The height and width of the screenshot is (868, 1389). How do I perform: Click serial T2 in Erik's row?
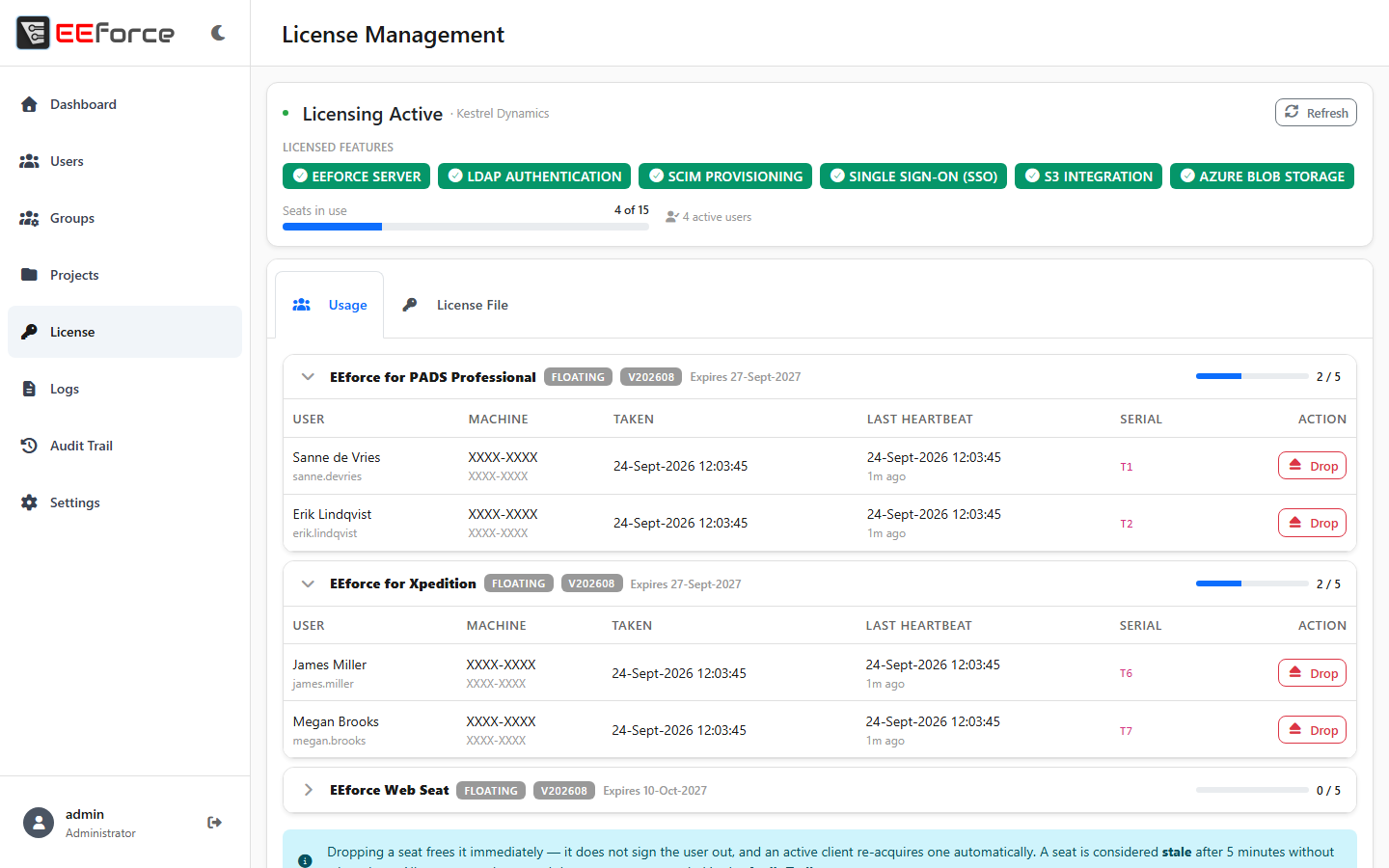tap(1127, 524)
